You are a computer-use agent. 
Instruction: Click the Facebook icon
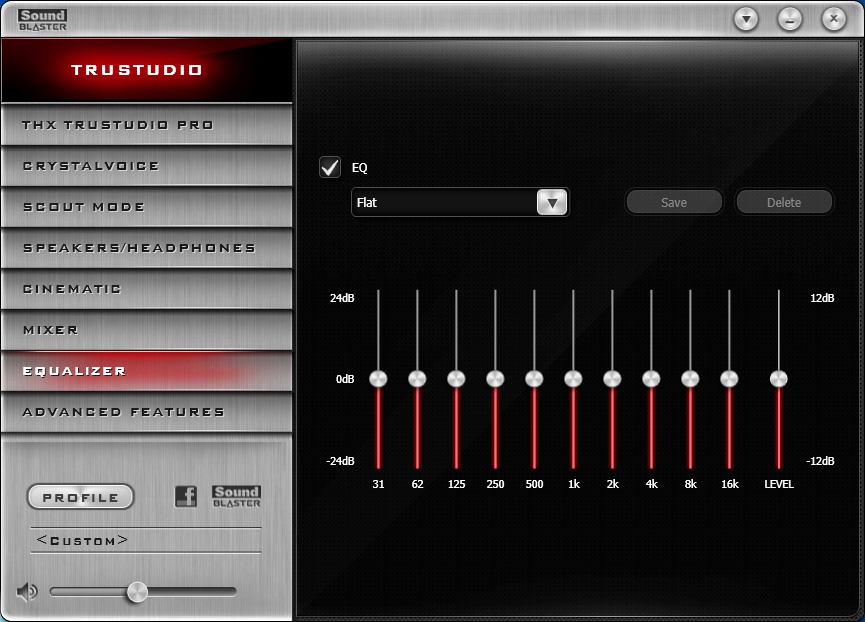point(186,496)
